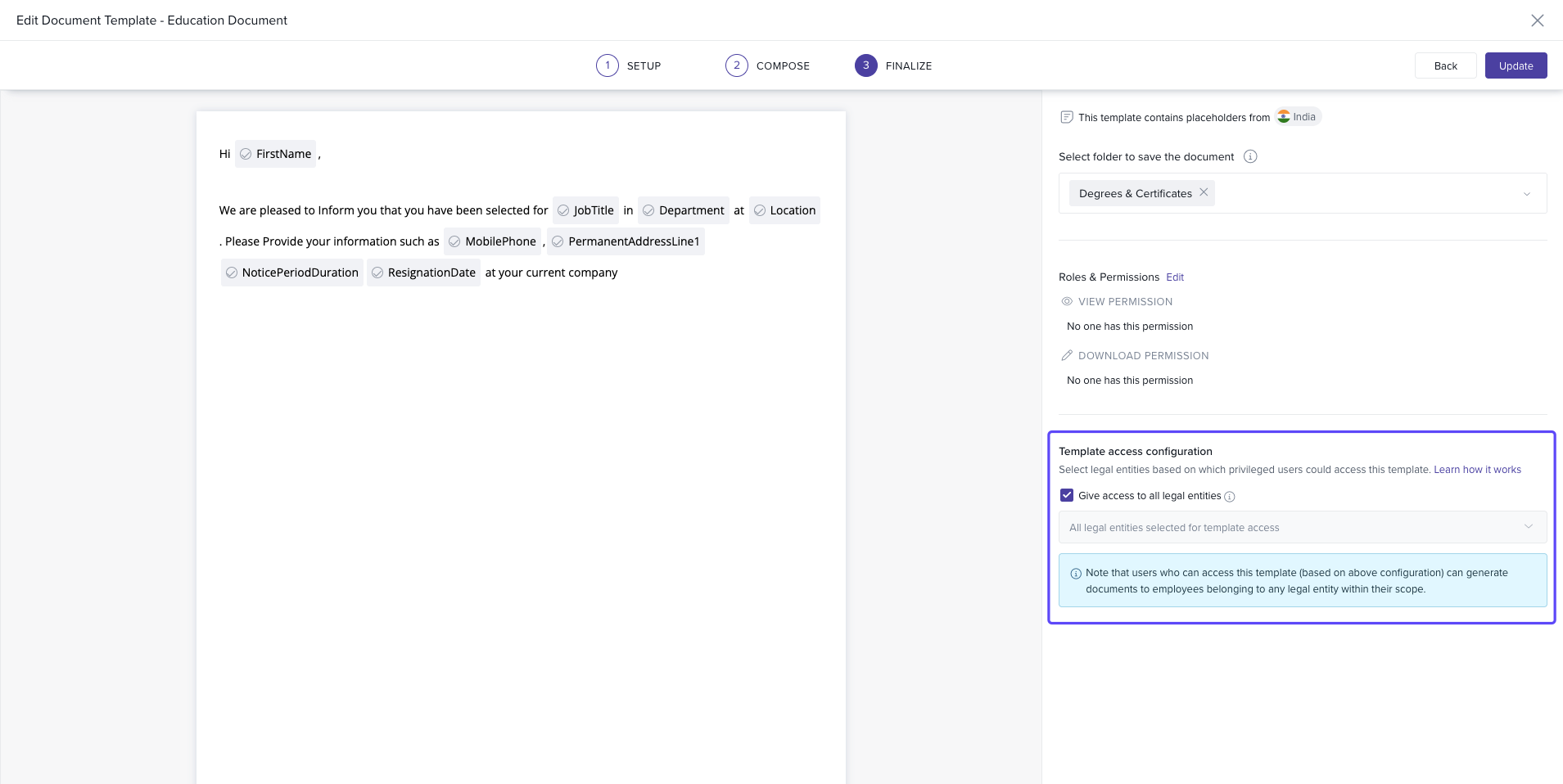Click info icon next to folder selection label
The image size is (1563, 784).
pos(1250,156)
